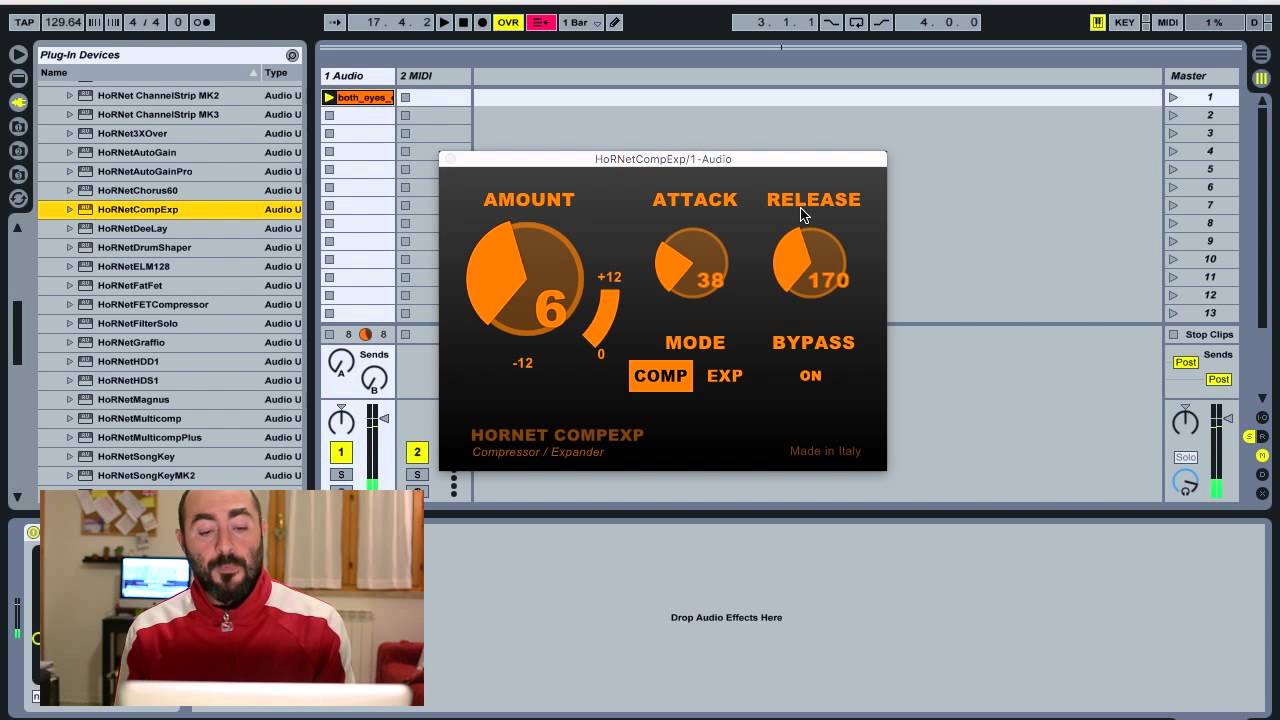Toggle the Draw Mode pencil icon
Image resolution: width=1280 pixels, height=720 pixels.
(x=615, y=22)
